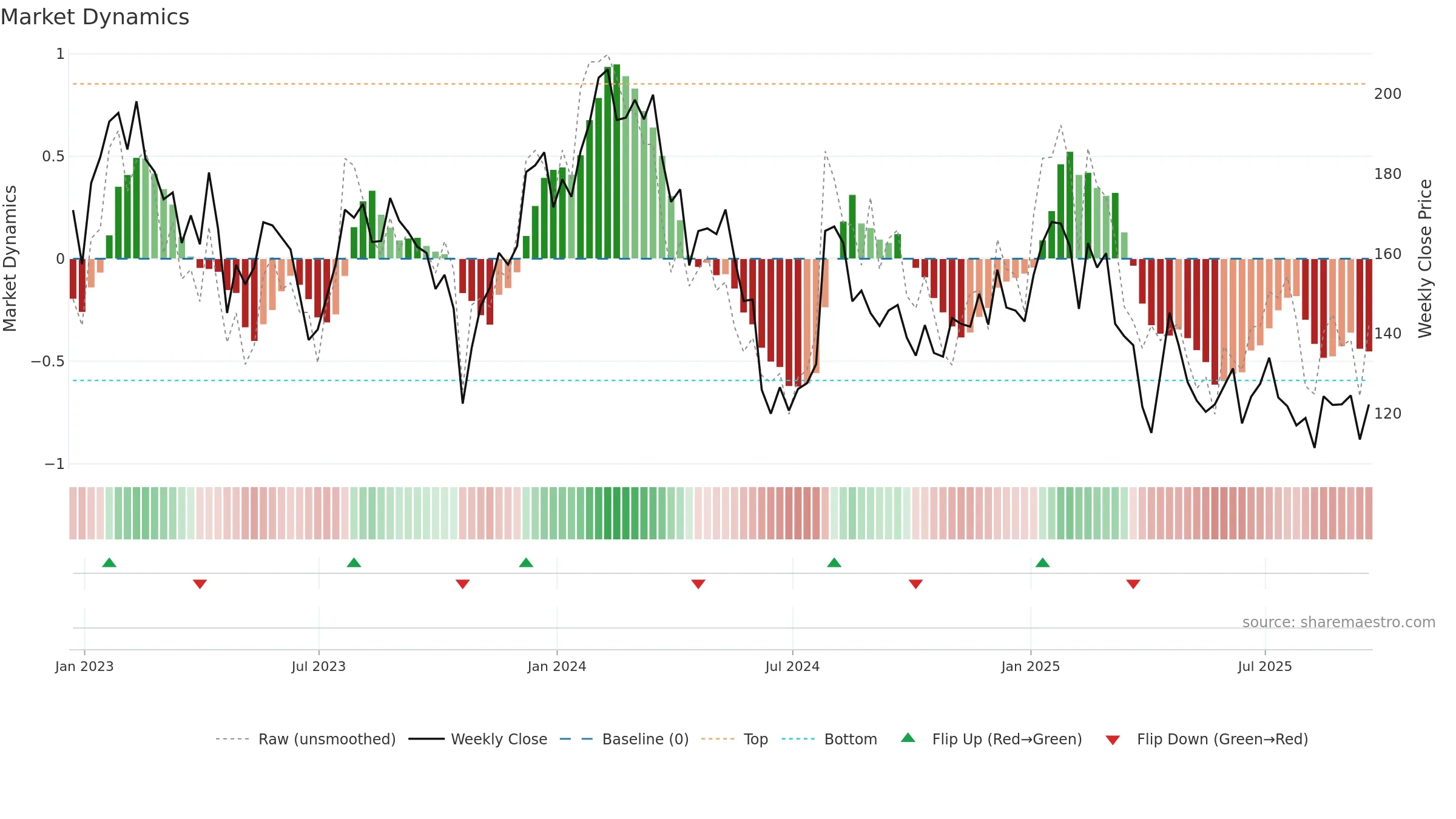The width and height of the screenshot is (1456, 819).
Task: Click the 140 price tick on the right axis
Action: [1388, 334]
